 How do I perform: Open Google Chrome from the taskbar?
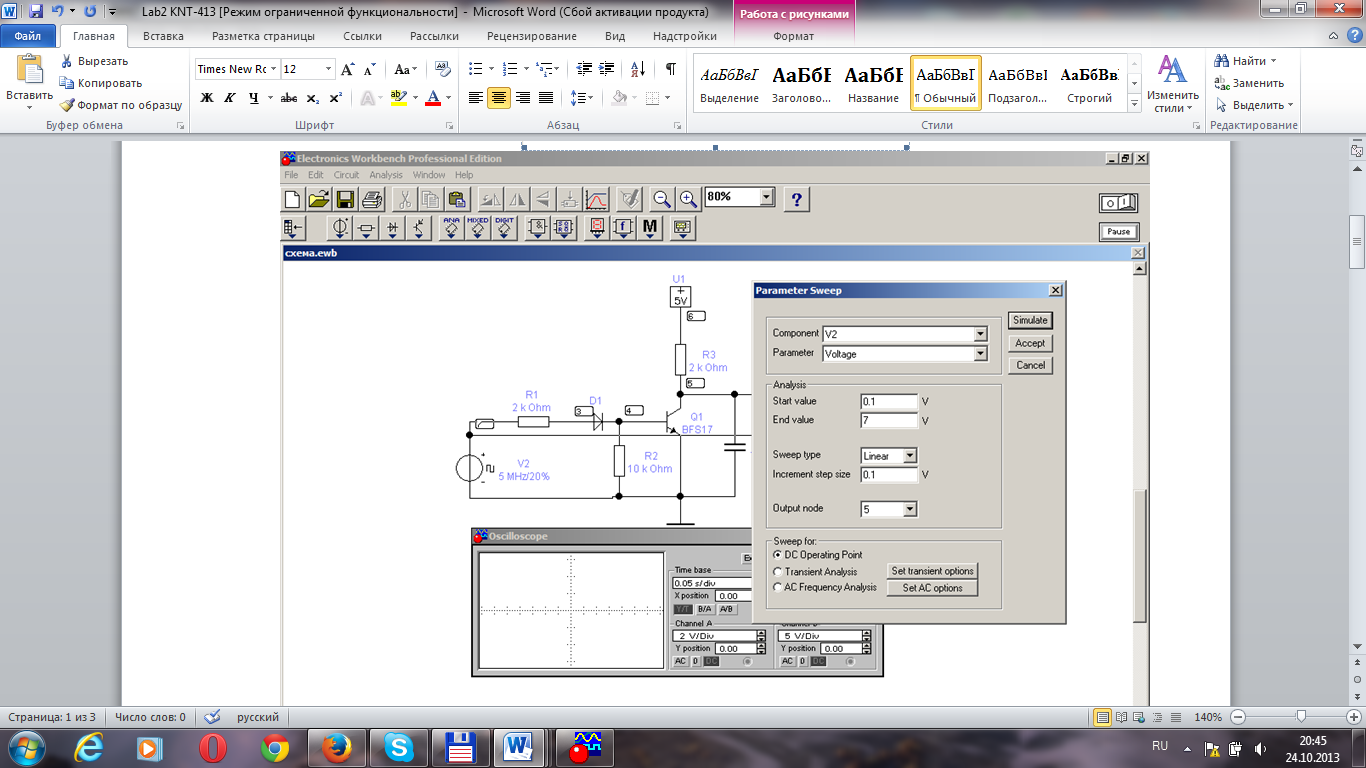[x=274, y=748]
